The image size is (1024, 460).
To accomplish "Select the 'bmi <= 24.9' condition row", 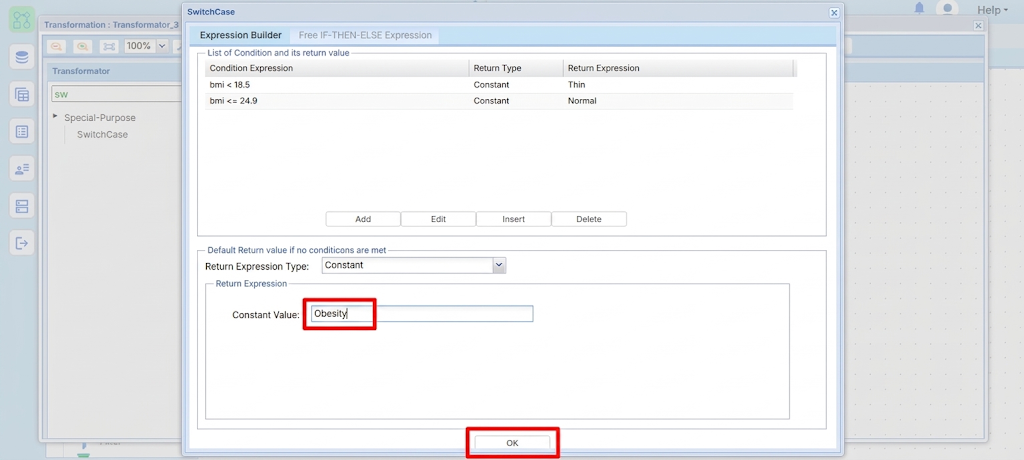I will click(x=499, y=101).
